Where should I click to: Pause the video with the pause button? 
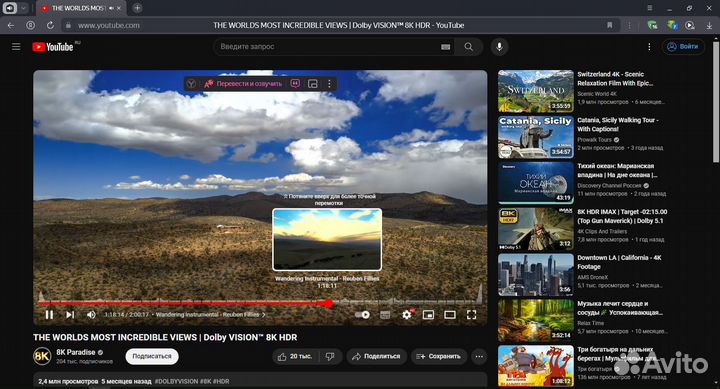point(49,315)
